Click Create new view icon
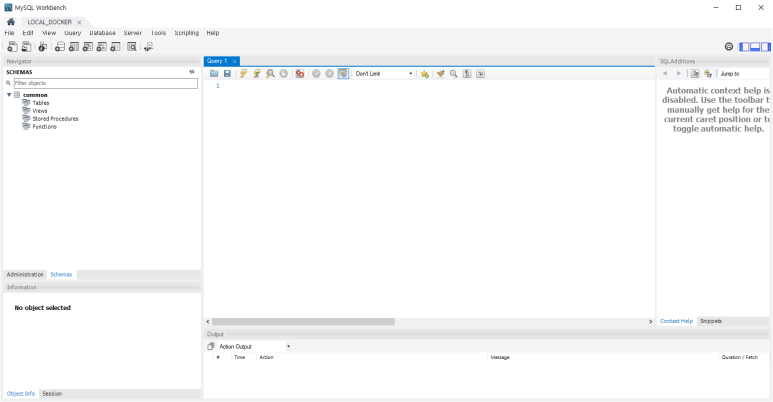Screen dimensions: 773x402 coord(88,47)
